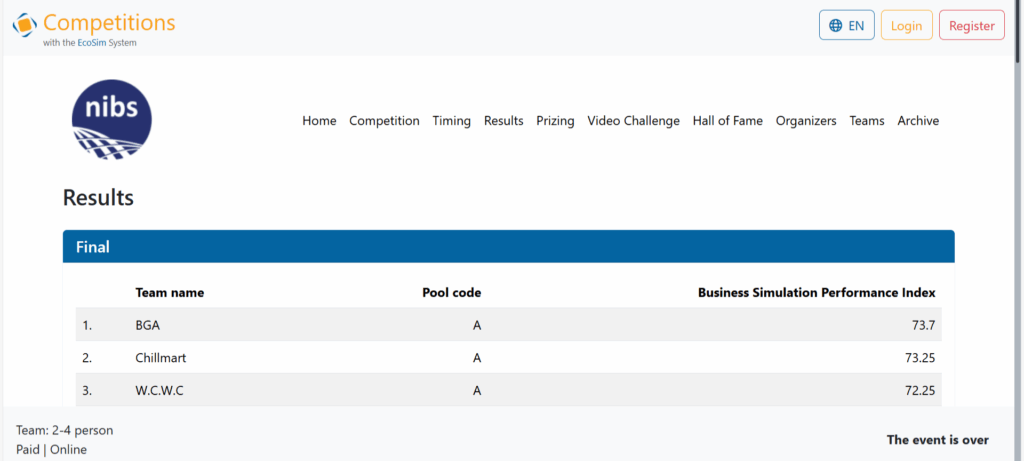Select the Teams menu item
Image resolution: width=1024 pixels, height=461 pixels.
click(x=866, y=121)
